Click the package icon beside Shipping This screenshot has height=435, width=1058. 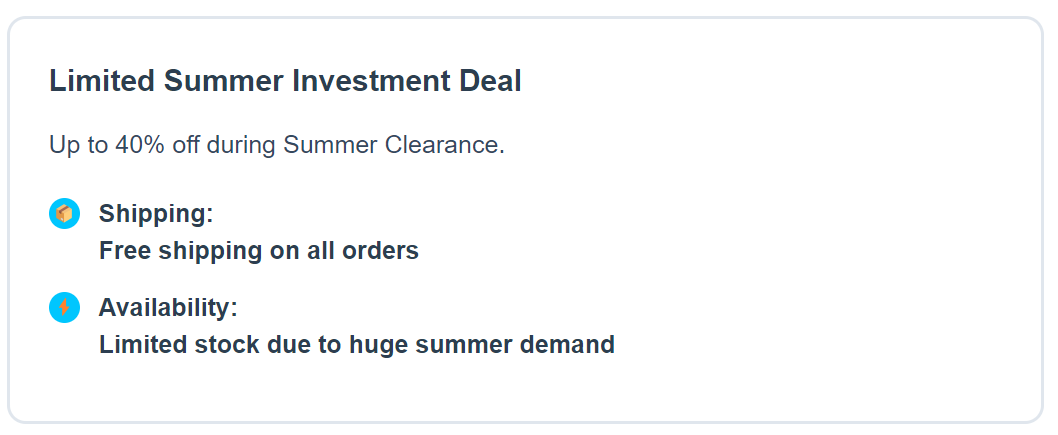tap(64, 214)
